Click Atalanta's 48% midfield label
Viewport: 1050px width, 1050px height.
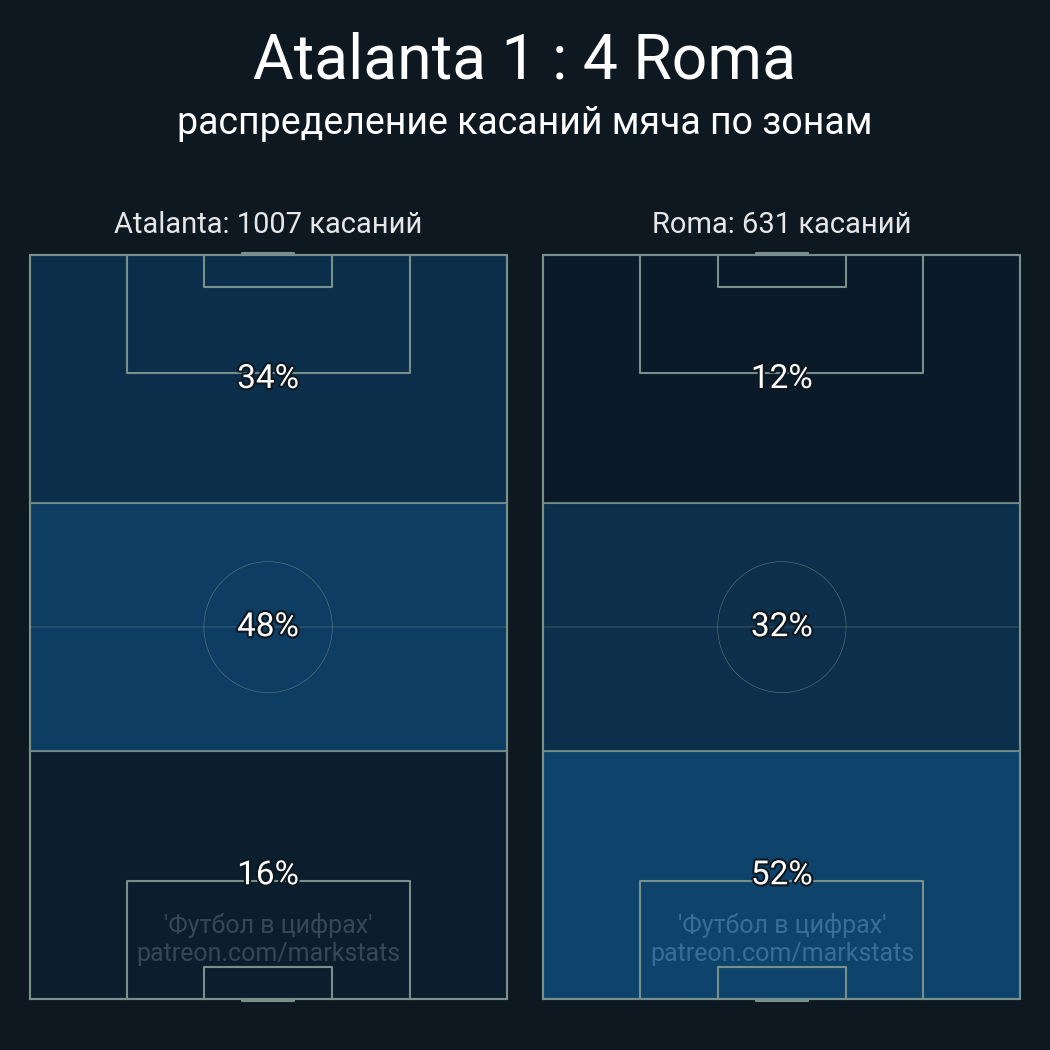coord(268,625)
